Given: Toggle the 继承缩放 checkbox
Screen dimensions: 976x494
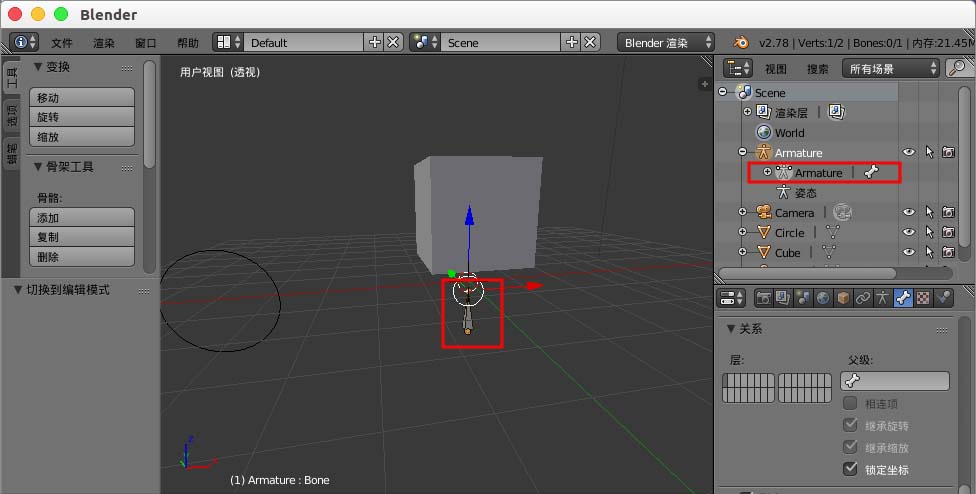Looking at the screenshot, I should point(850,447).
